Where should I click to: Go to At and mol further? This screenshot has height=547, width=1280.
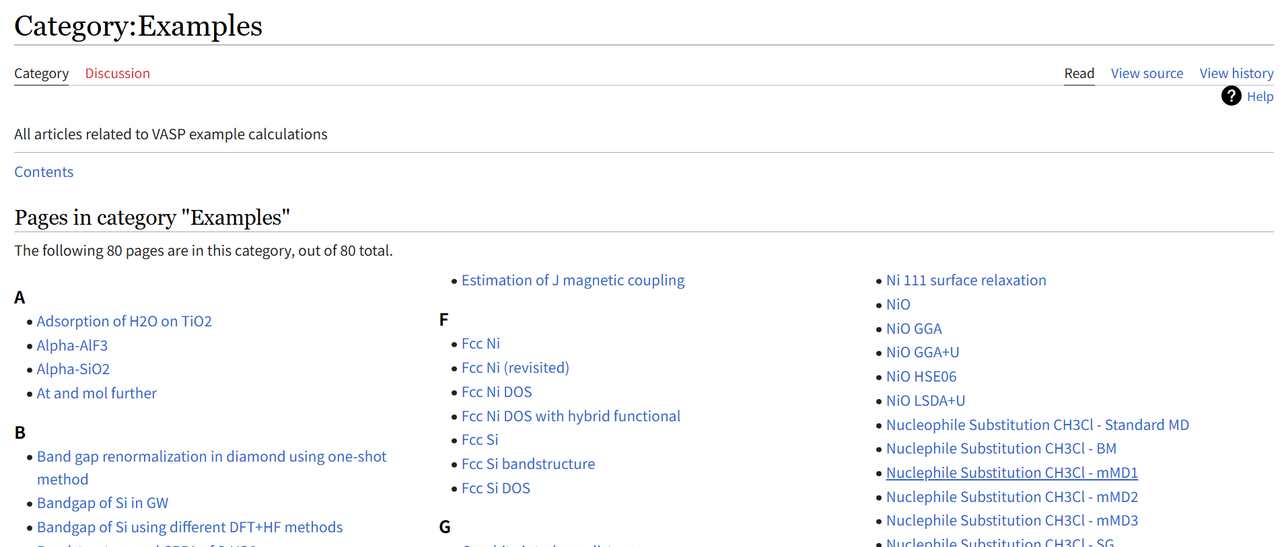coord(97,393)
